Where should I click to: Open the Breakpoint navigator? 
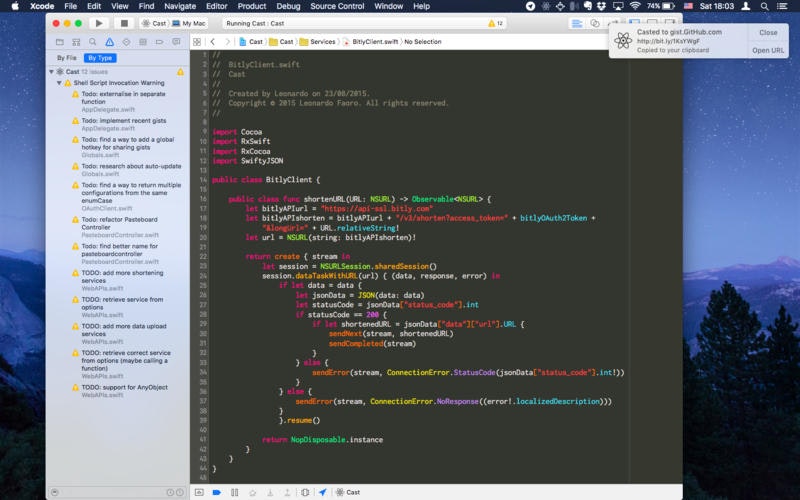point(159,42)
